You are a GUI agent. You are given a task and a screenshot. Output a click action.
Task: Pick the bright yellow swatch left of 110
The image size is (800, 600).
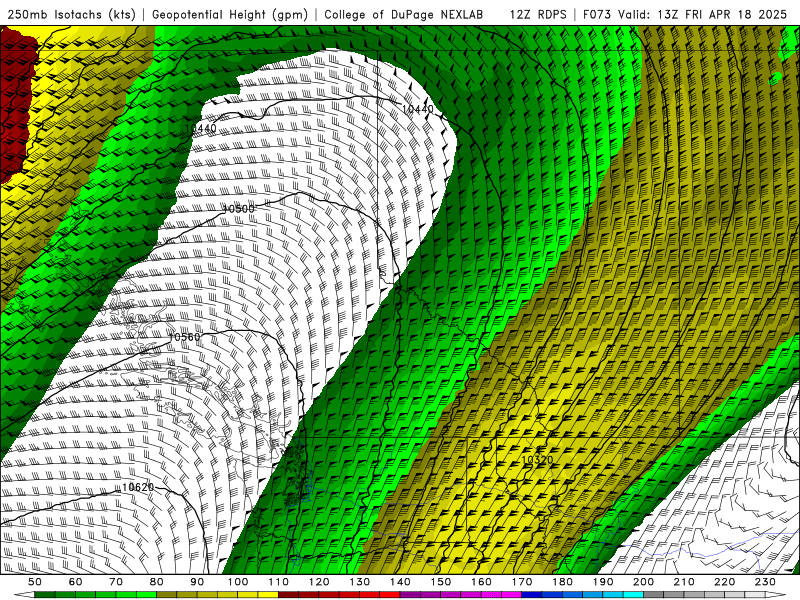[268, 595]
